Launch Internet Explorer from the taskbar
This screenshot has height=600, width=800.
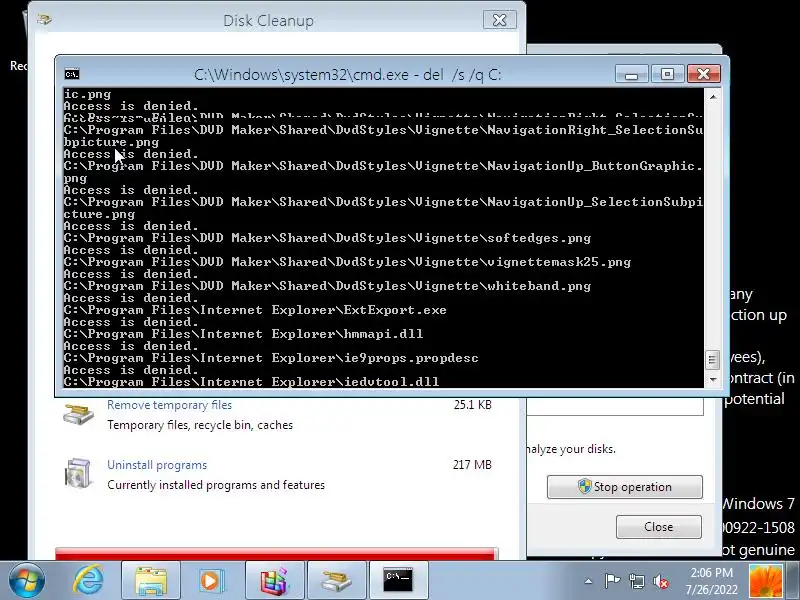click(89, 581)
